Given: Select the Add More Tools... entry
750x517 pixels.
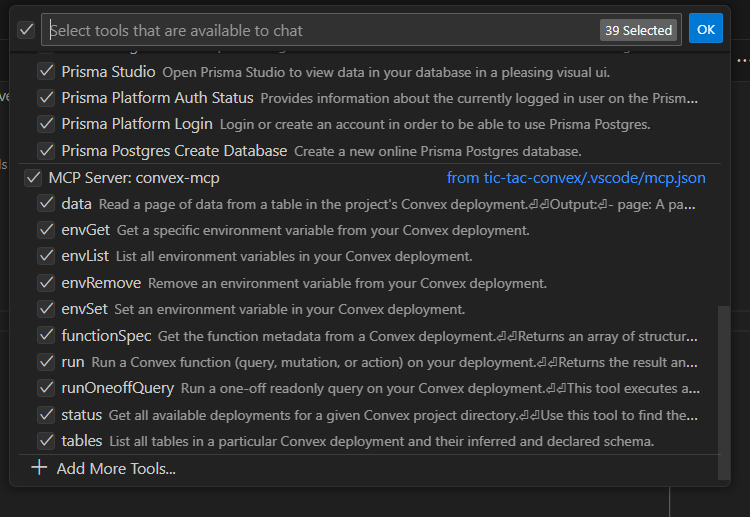Looking at the screenshot, I should click(x=369, y=468).
